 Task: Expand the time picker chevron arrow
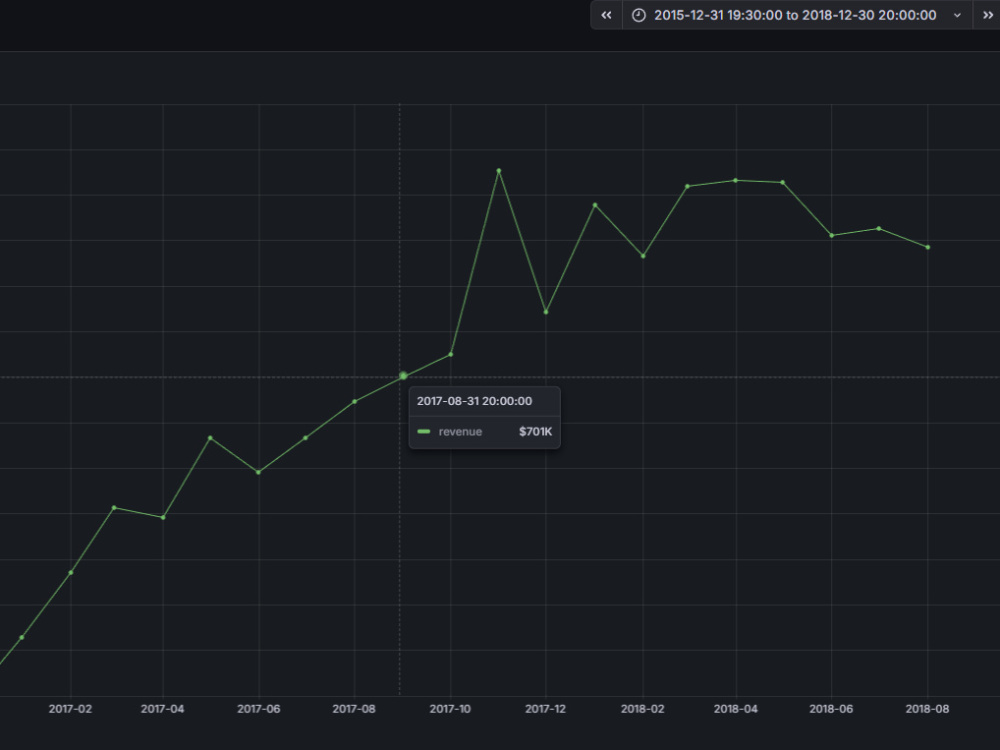pyautogui.click(x=957, y=15)
